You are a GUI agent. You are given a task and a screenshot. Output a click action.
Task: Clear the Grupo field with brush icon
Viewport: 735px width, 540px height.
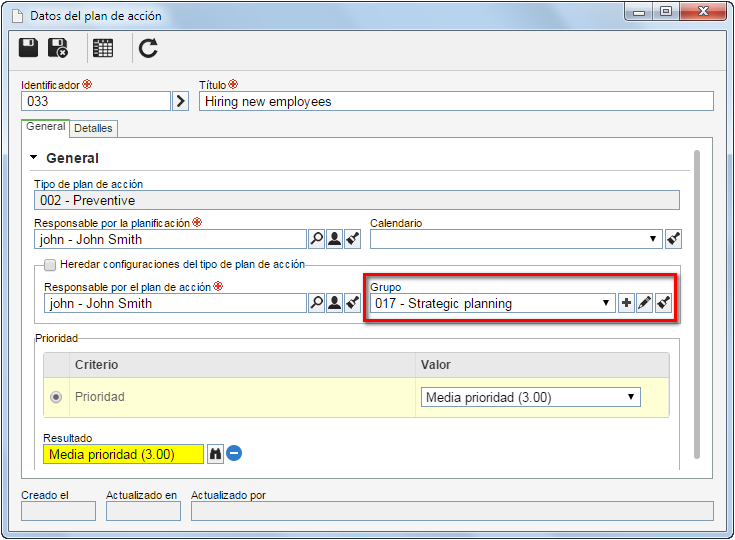(x=663, y=303)
